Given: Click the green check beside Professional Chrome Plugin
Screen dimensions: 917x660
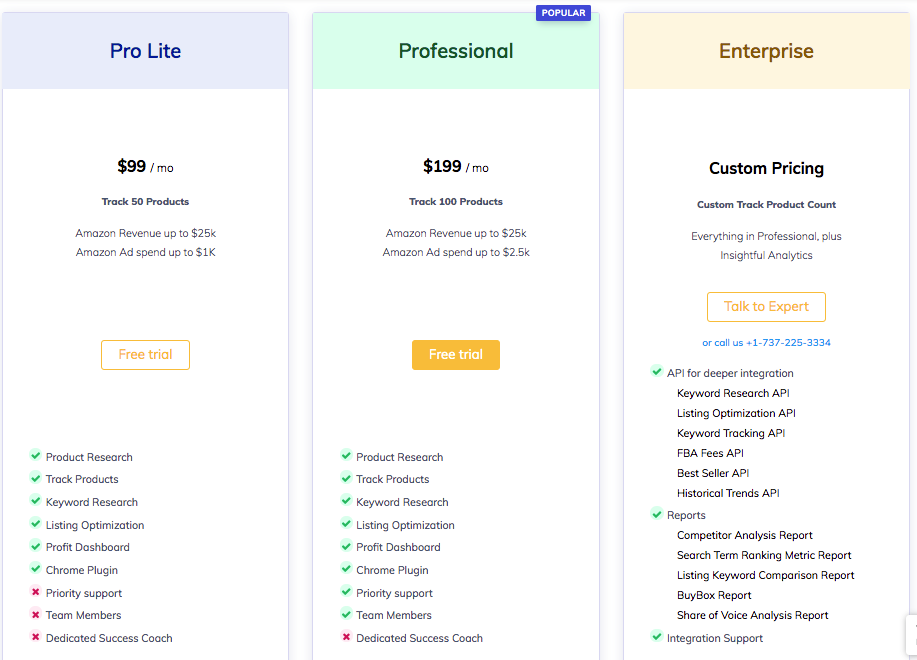Looking at the screenshot, I should 346,569.
